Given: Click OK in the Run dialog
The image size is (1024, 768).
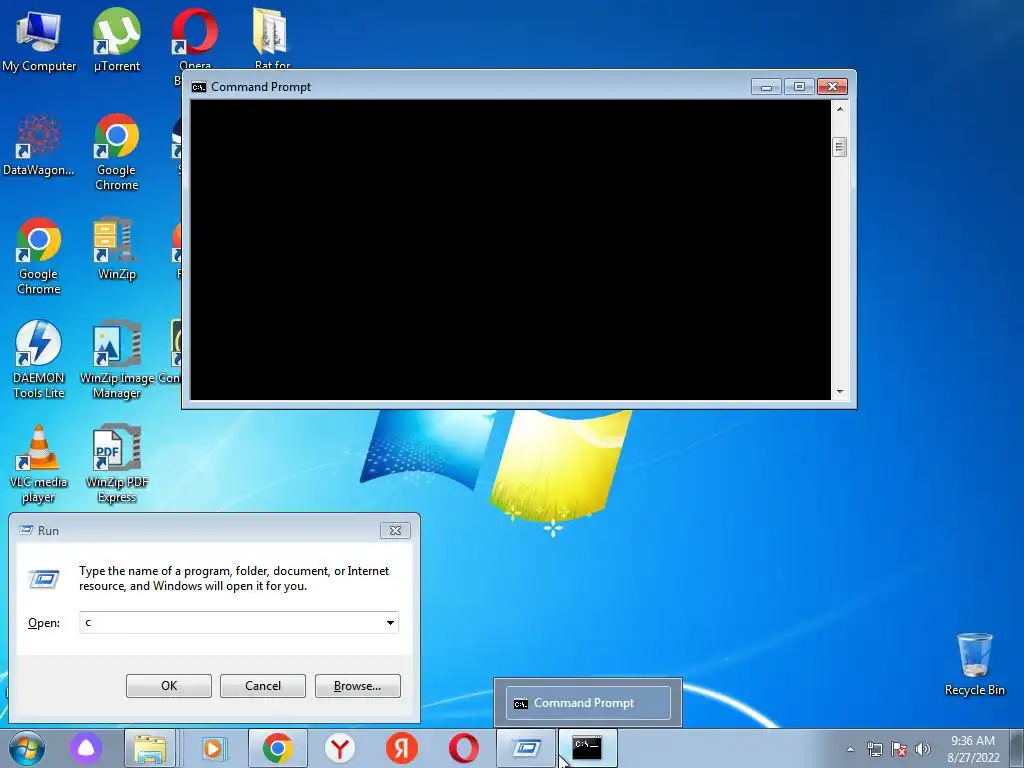Looking at the screenshot, I should pyautogui.click(x=168, y=686).
